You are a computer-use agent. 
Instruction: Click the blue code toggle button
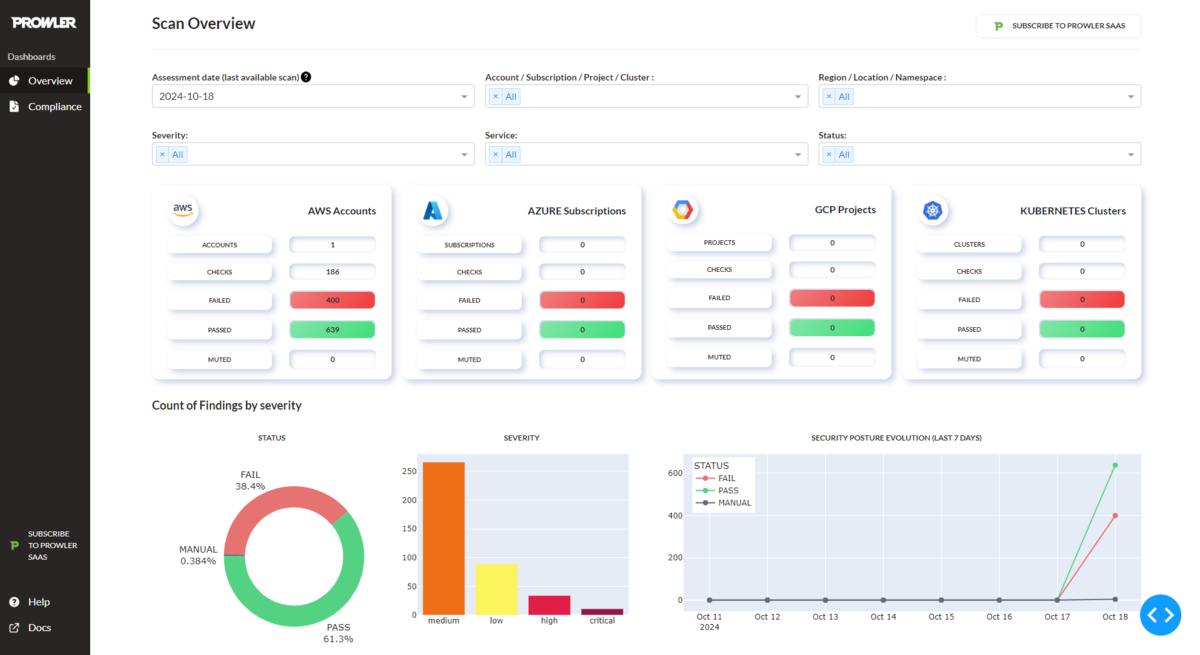click(1160, 614)
